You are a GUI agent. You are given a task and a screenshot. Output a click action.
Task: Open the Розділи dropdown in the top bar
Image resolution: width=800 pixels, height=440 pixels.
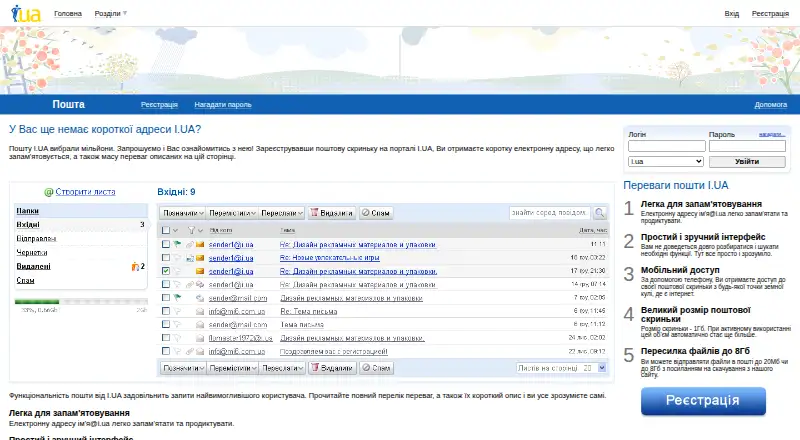[111, 14]
